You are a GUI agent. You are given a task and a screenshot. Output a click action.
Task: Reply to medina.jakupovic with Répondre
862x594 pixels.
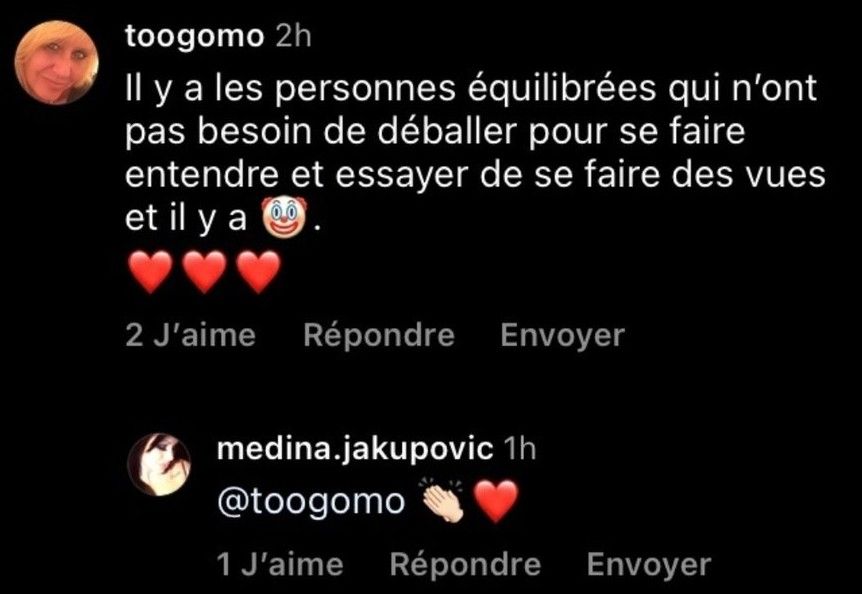point(465,564)
